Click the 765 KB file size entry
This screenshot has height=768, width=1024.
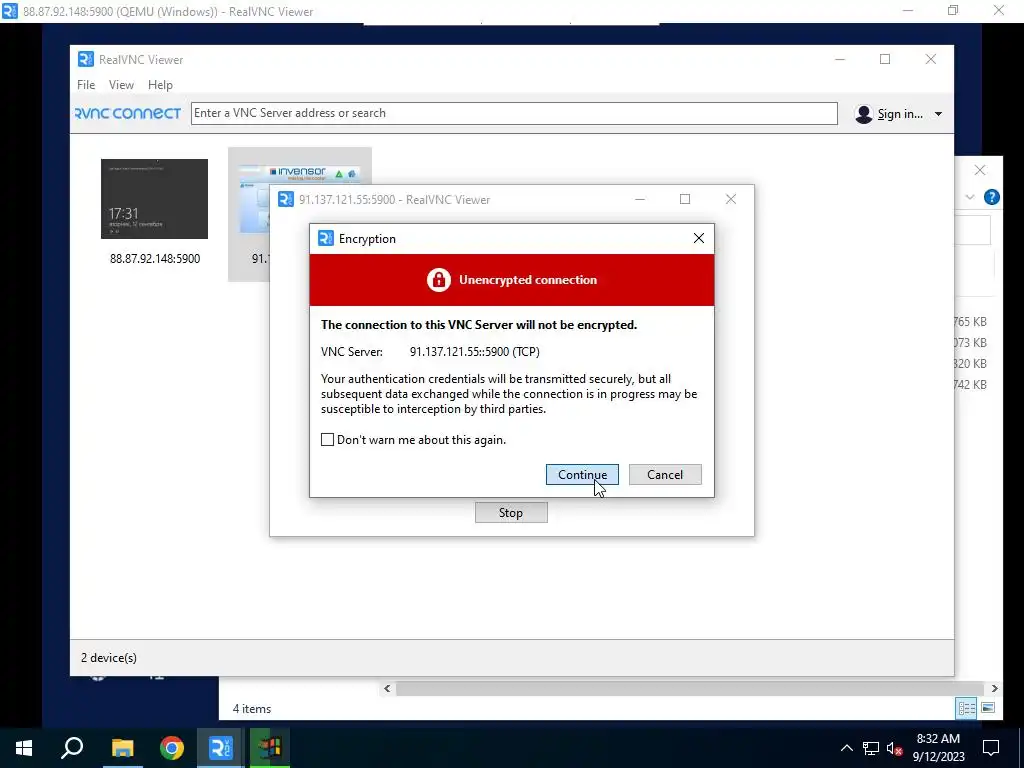coord(970,321)
